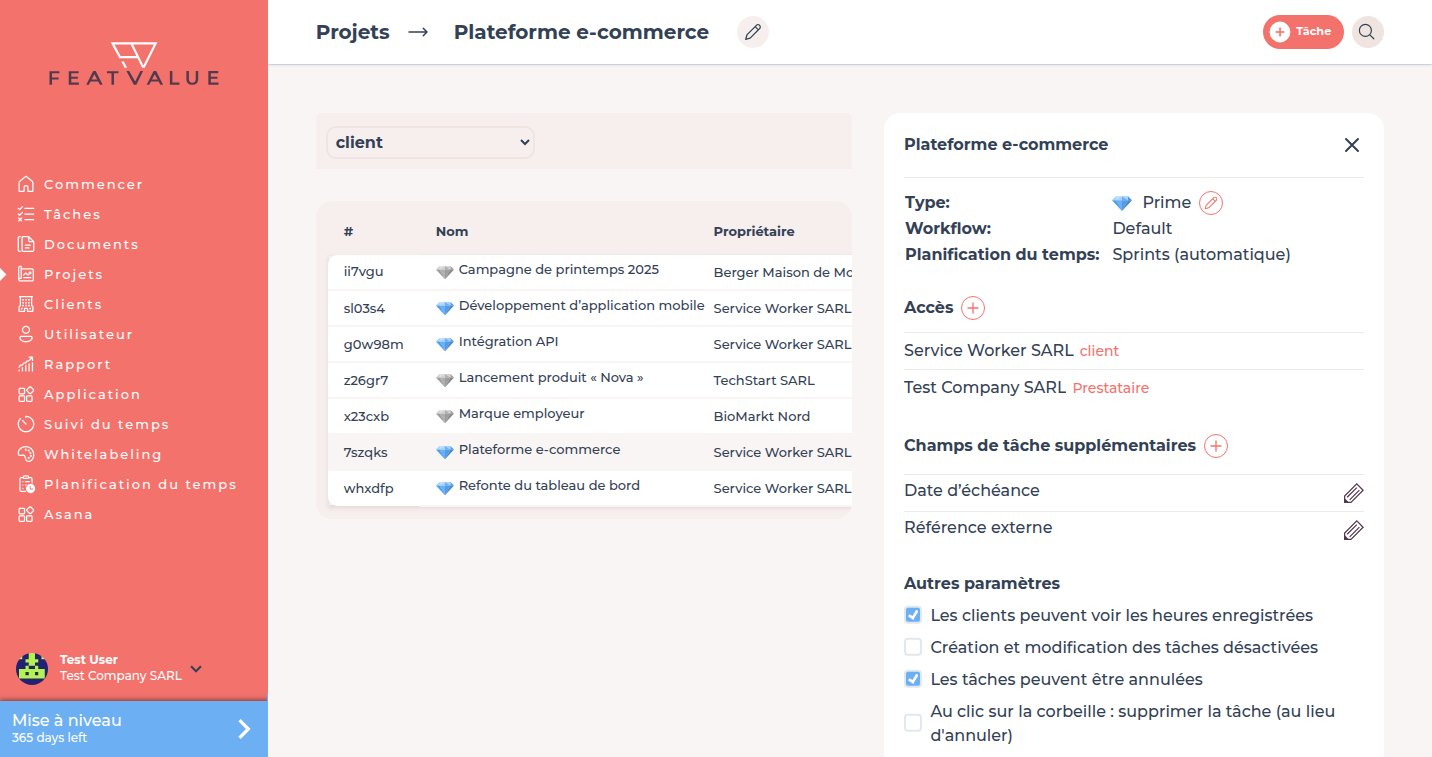Enable Création et modification des tâches désactivées
Image resolution: width=1432 pixels, height=757 pixels.
point(913,647)
